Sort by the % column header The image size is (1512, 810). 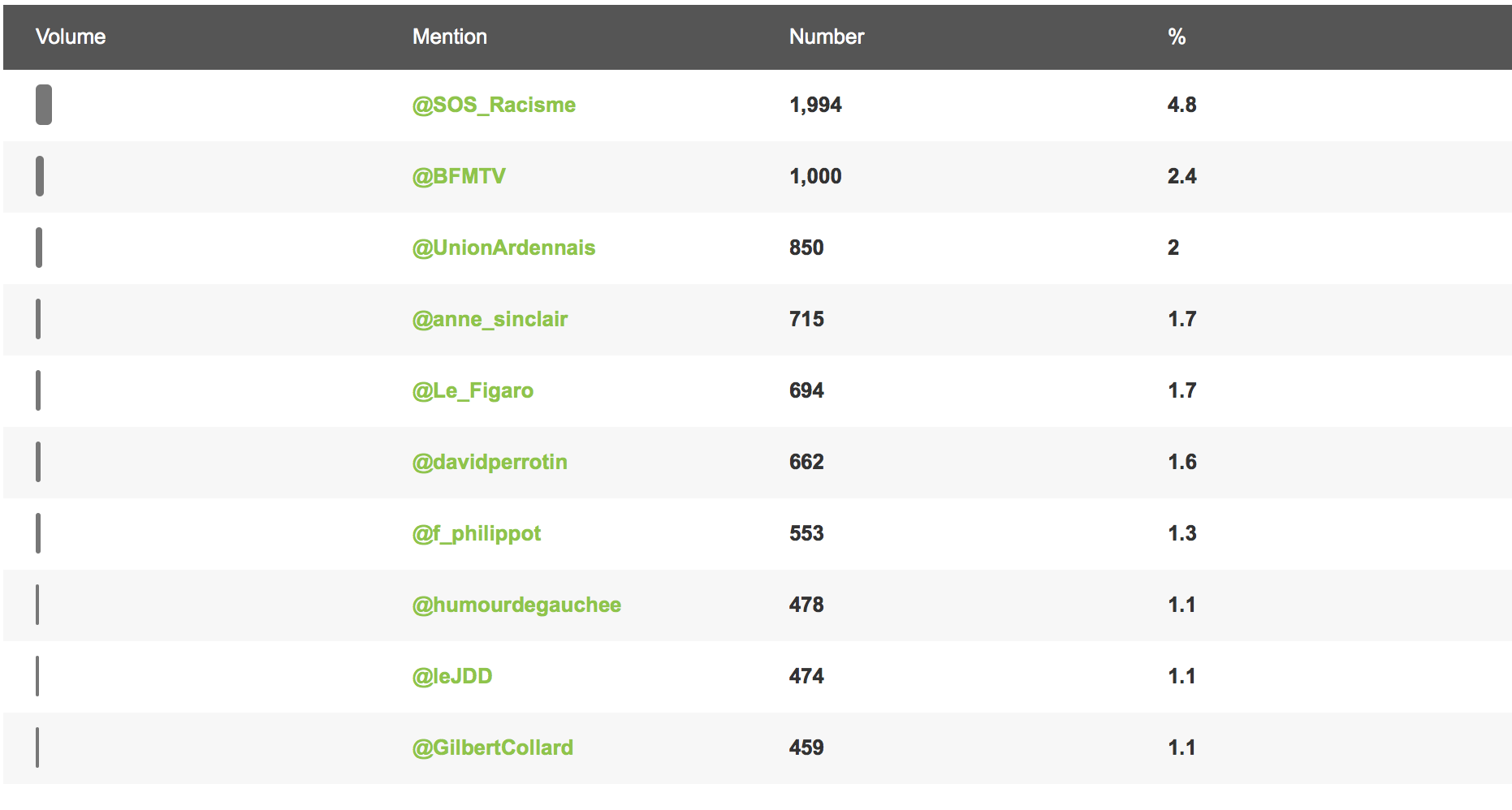click(1177, 37)
